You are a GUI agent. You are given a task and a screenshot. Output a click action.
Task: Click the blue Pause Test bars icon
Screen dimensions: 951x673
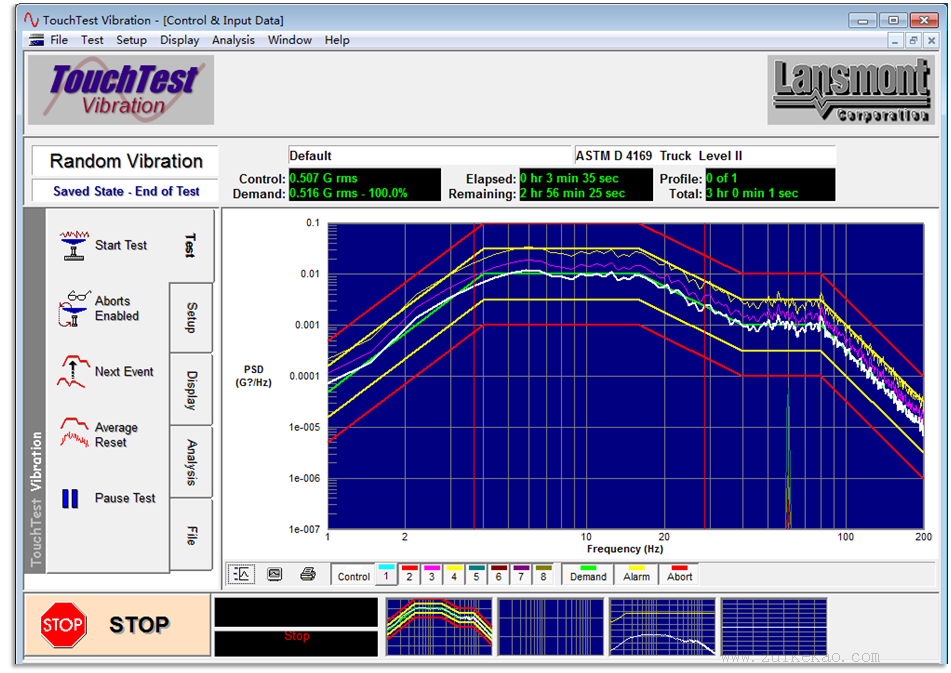pyautogui.click(x=70, y=498)
